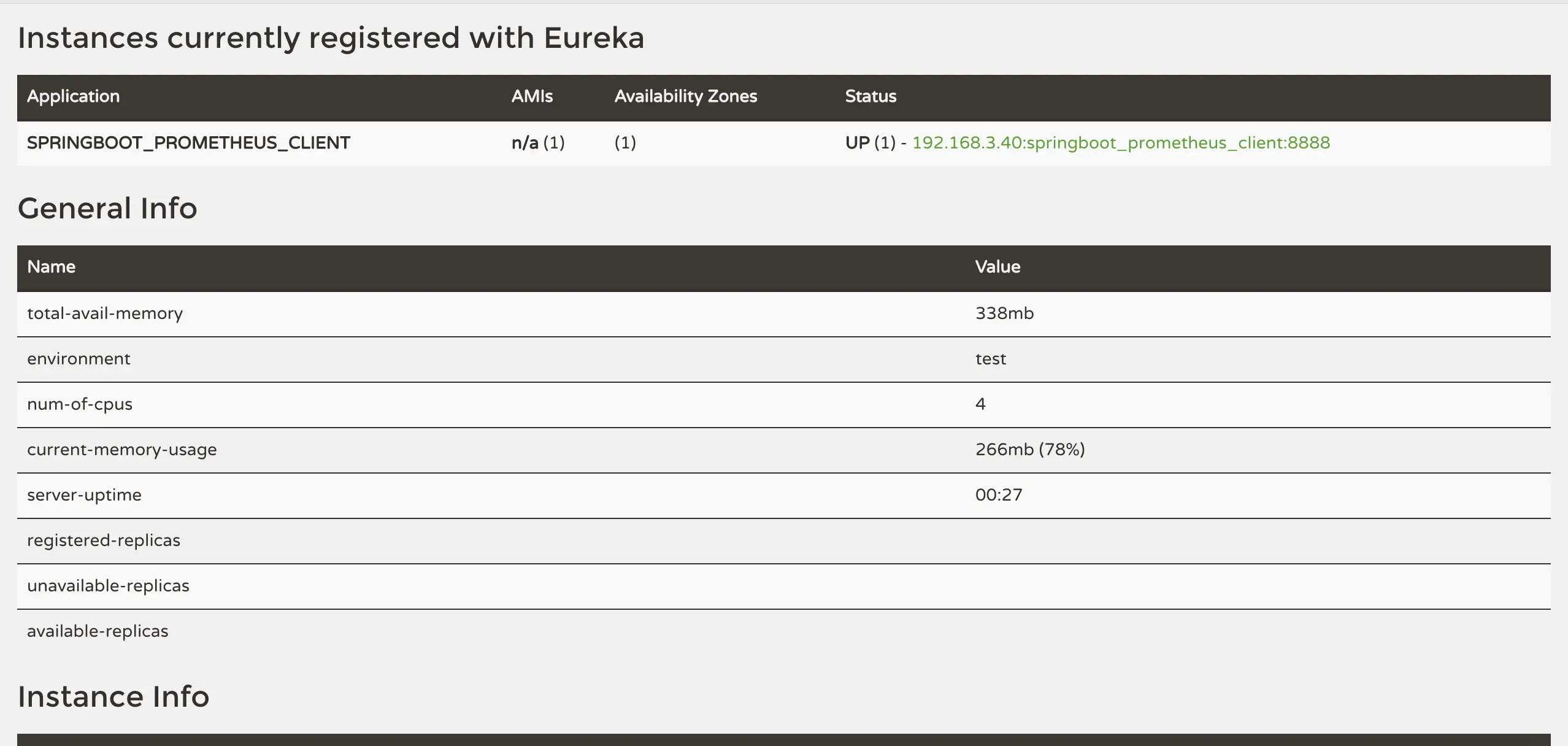Click the total-avail-memory row label
This screenshot has height=746, width=1568.
[105, 313]
